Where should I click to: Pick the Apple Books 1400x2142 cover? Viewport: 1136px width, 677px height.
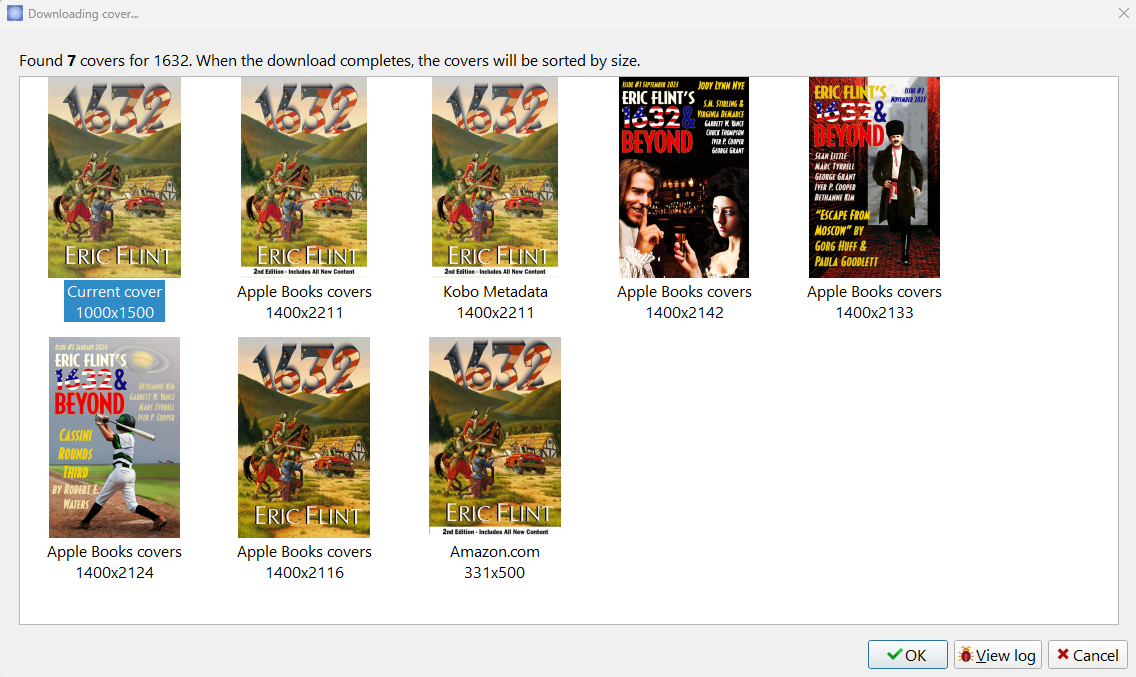[x=684, y=178]
